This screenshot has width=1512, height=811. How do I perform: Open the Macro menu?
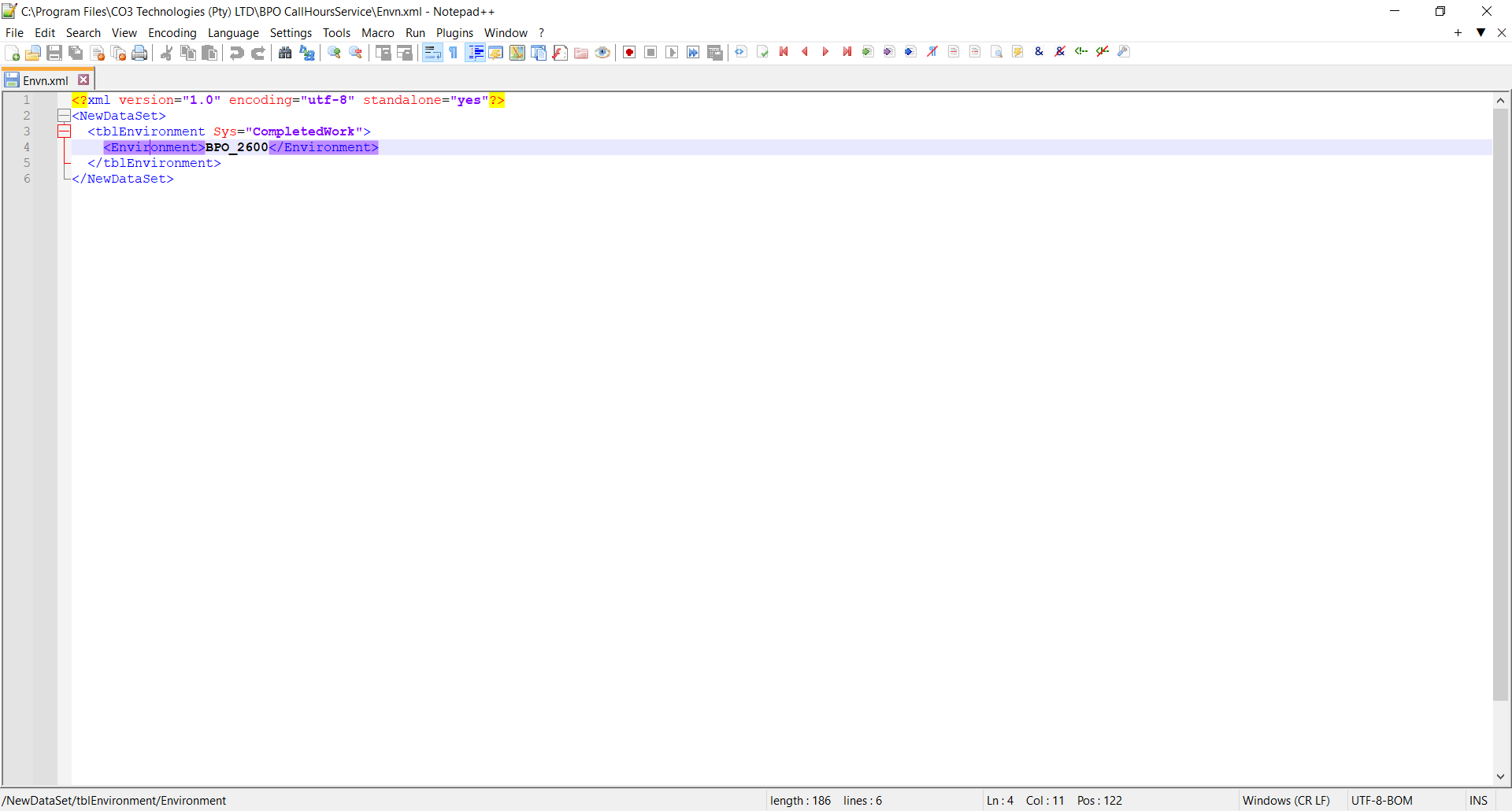(x=378, y=33)
